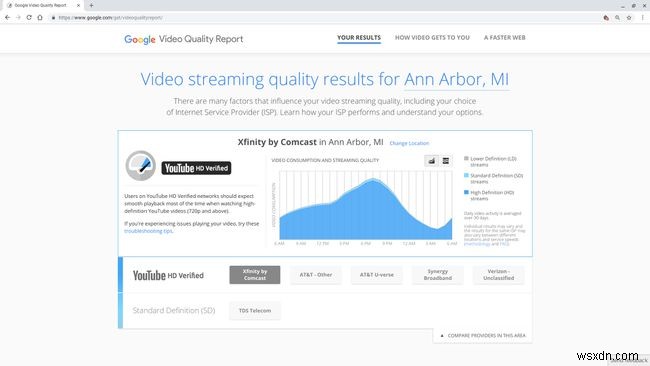The width and height of the screenshot is (650, 366).
Task: Click the speedometer gauge icon
Action: click(x=141, y=165)
